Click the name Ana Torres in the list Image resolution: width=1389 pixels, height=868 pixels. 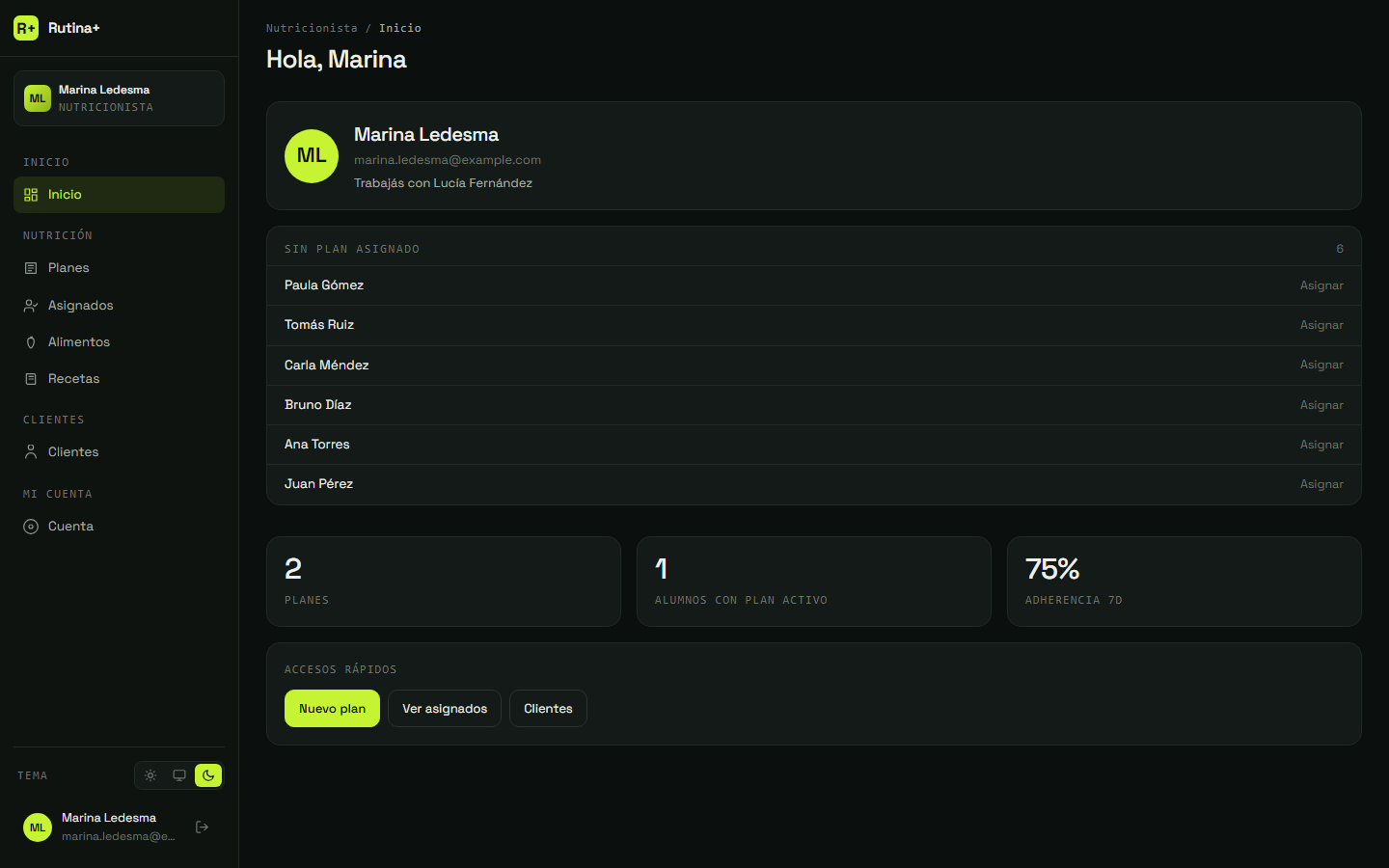(317, 445)
